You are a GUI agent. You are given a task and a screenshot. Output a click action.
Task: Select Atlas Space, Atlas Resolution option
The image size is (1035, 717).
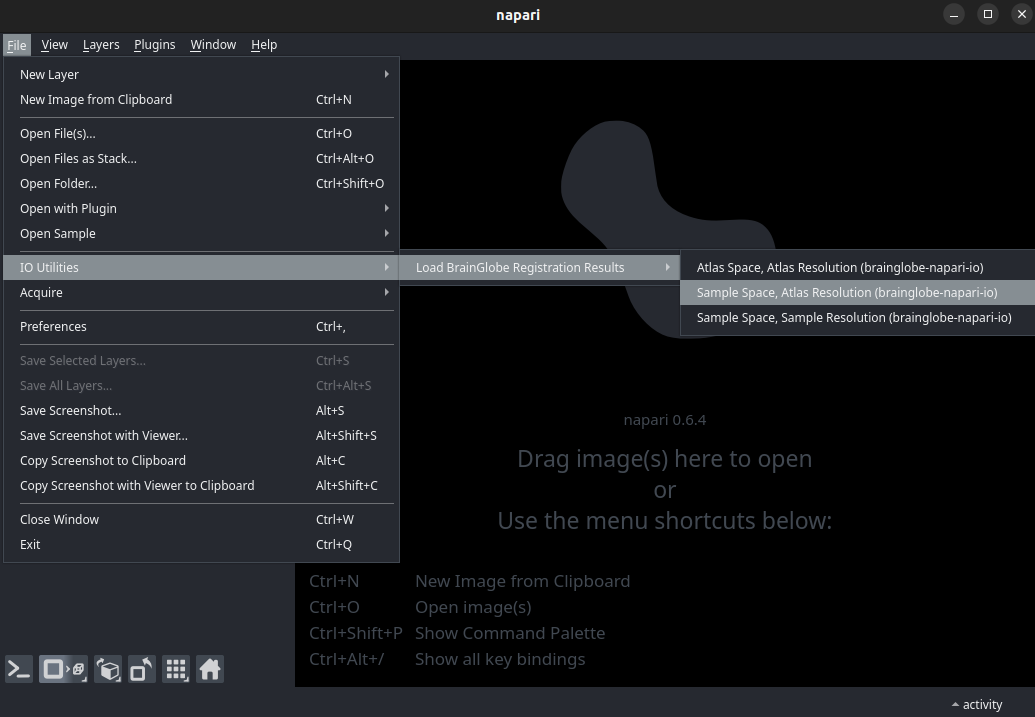pos(857,267)
